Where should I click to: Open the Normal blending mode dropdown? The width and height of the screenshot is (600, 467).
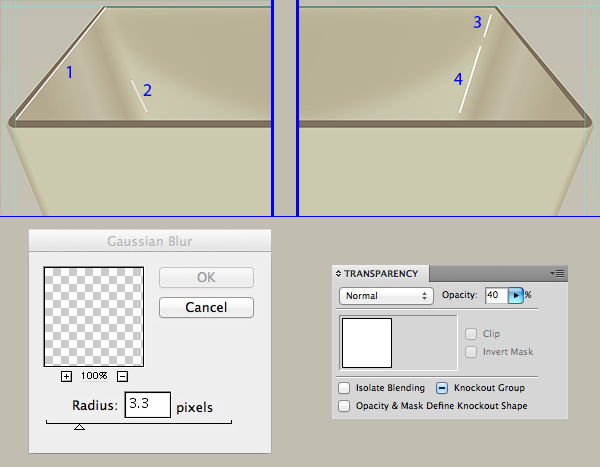(386, 296)
